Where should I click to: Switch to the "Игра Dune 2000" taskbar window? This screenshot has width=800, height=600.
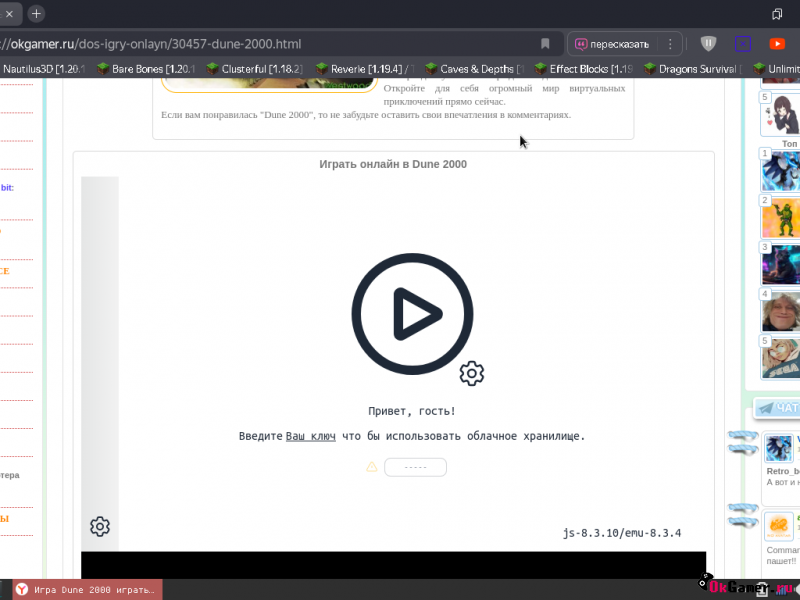[x=88, y=590]
